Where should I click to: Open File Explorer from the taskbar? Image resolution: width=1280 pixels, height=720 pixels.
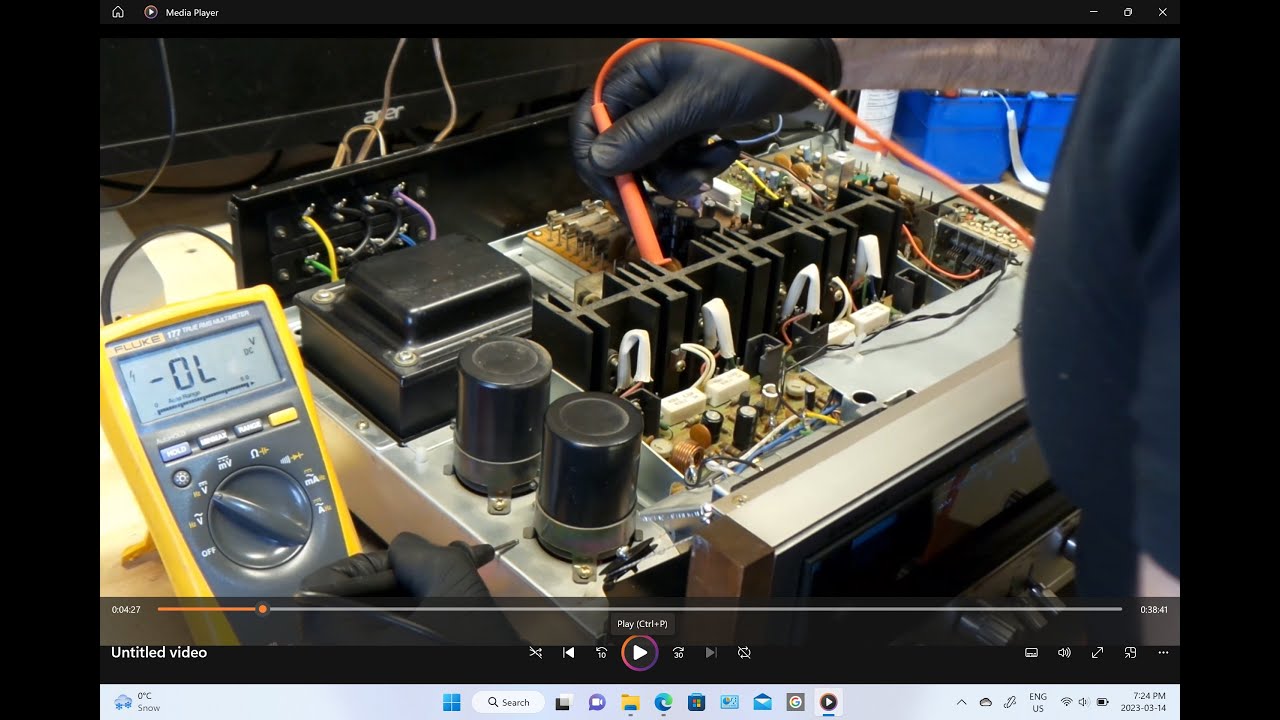[630, 702]
